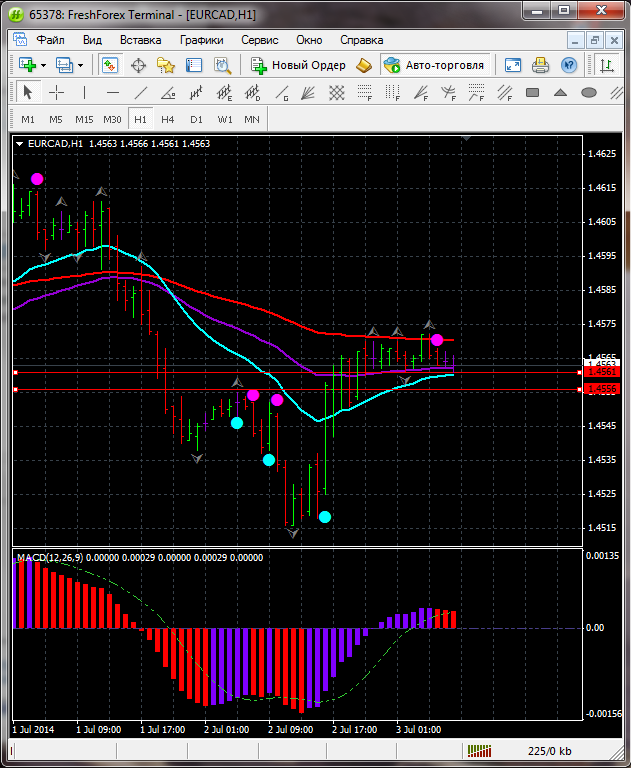Open the New Chart dropdown arrow
The image size is (632, 768).
[x=43, y=65]
